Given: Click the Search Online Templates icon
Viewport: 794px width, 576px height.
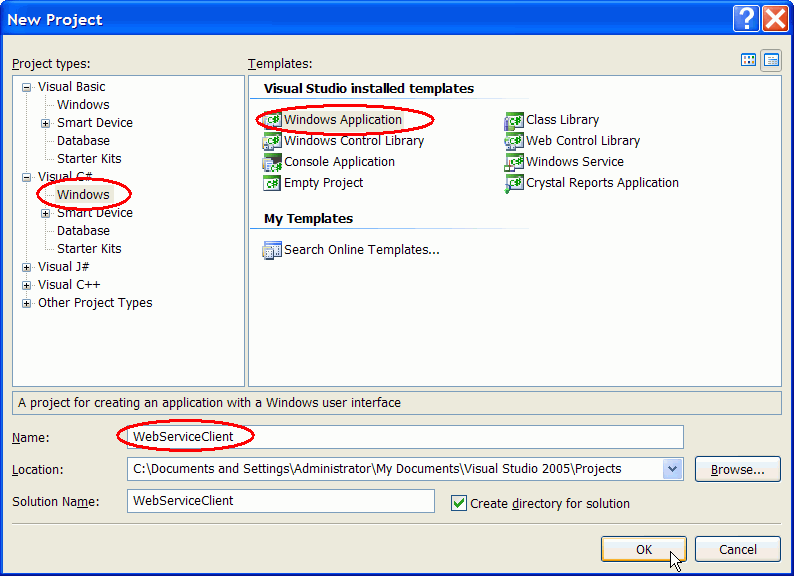Looking at the screenshot, I should coord(272,250).
